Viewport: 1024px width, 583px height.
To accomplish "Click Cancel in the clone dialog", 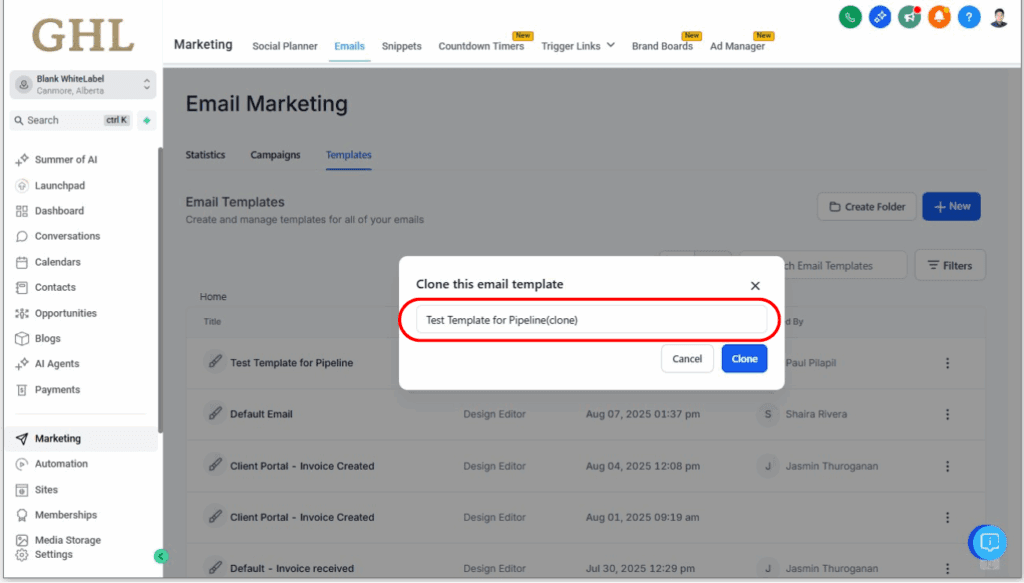I will click(x=687, y=358).
